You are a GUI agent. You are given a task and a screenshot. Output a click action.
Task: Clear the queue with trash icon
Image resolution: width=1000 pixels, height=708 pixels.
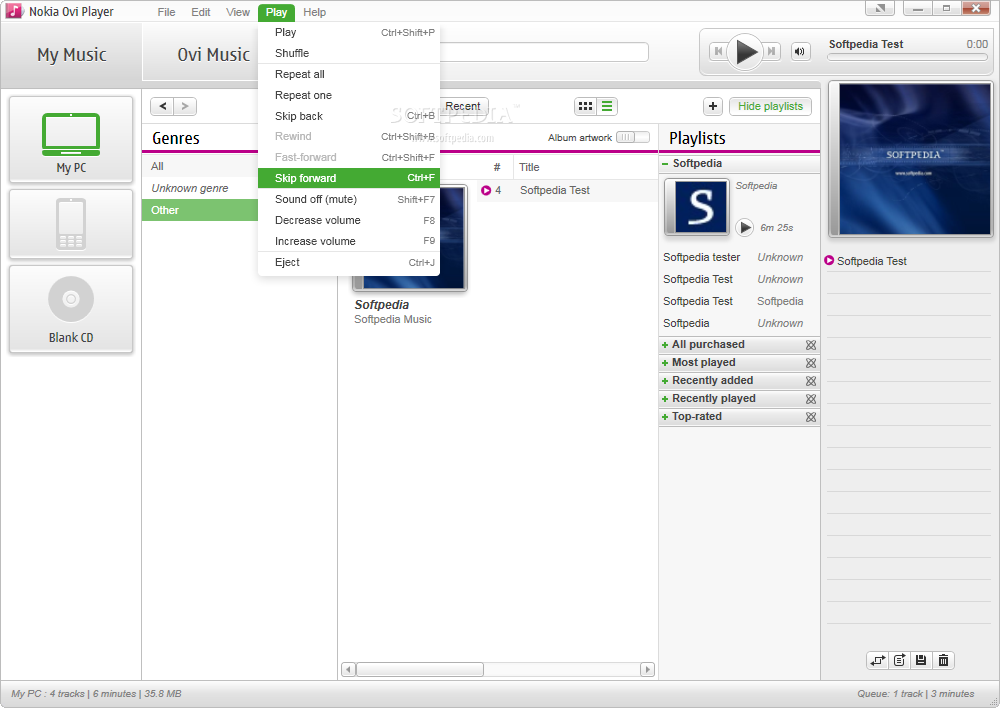click(x=943, y=660)
